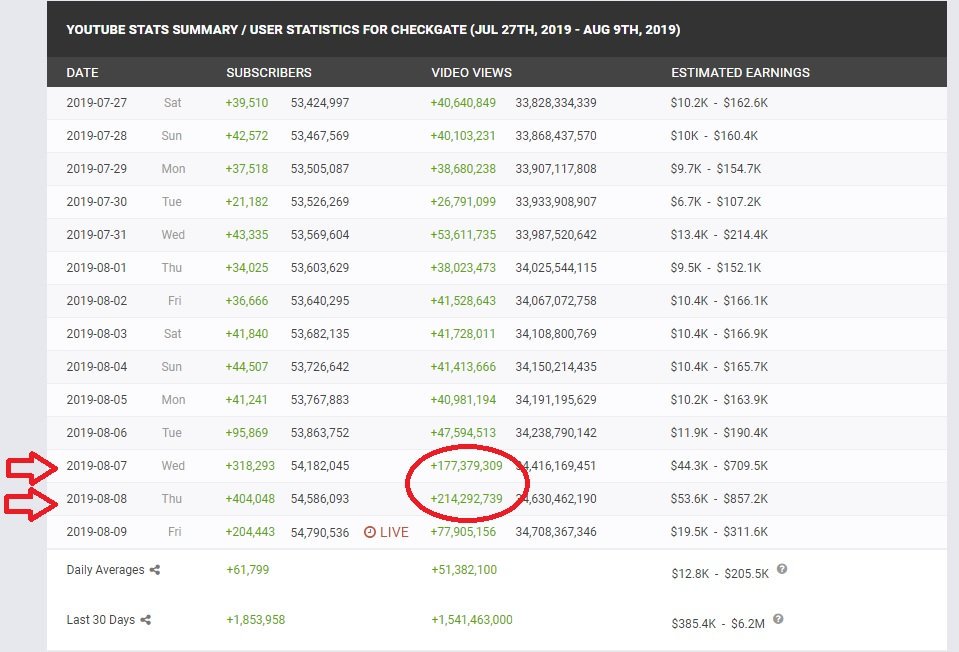959x652 pixels.
Task: Select date 2019-08-02
Action: pos(97,301)
